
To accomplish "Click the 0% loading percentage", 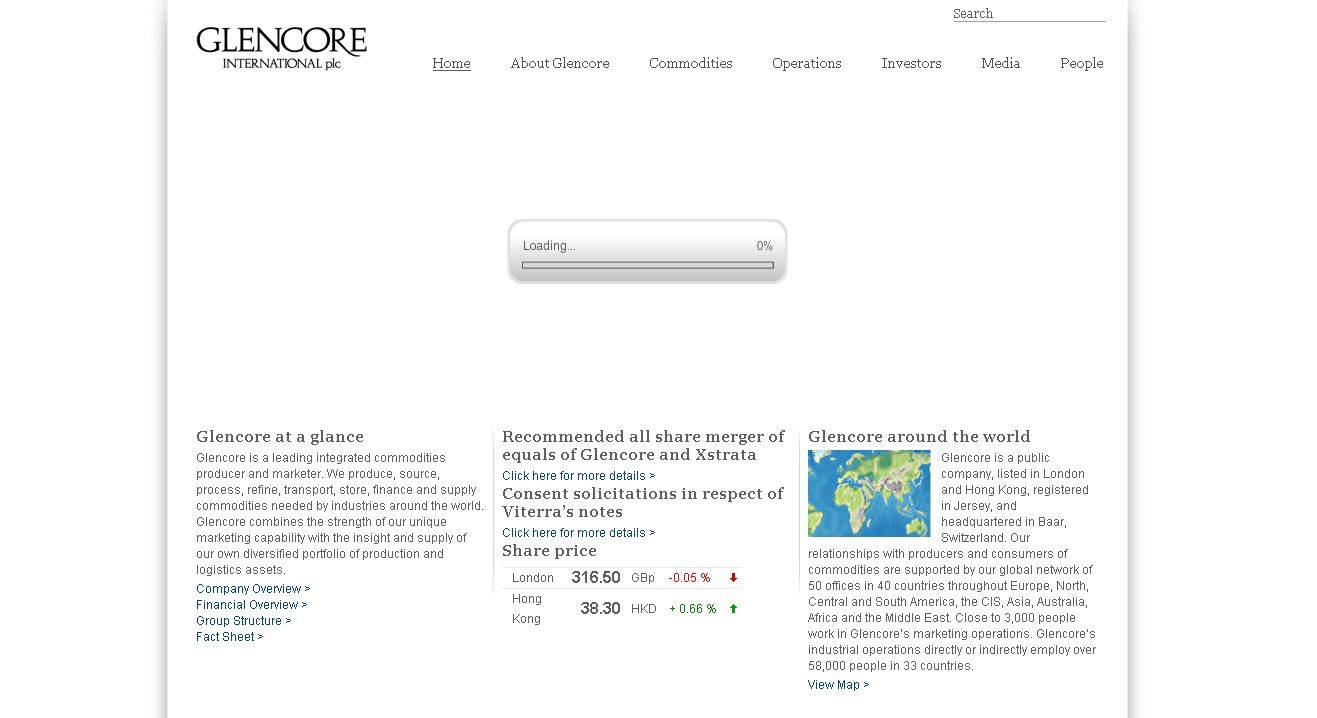I will (x=765, y=246).
